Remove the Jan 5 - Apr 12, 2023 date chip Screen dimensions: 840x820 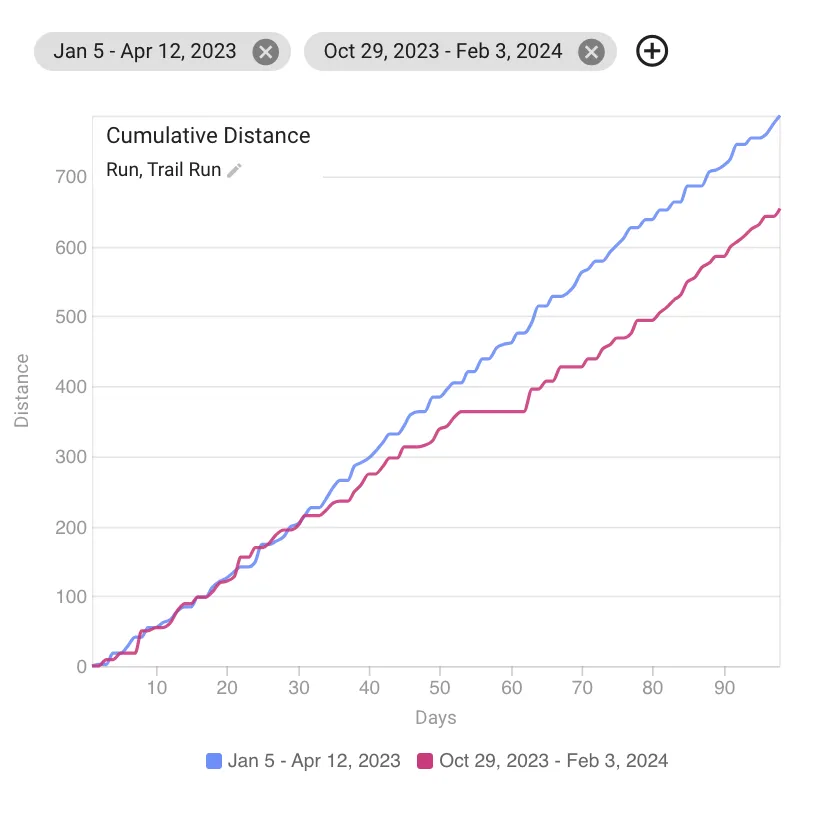pos(265,52)
